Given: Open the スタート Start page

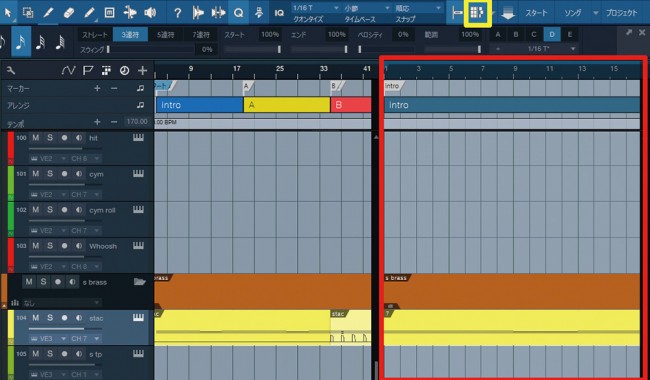Looking at the screenshot, I should click(536, 13).
